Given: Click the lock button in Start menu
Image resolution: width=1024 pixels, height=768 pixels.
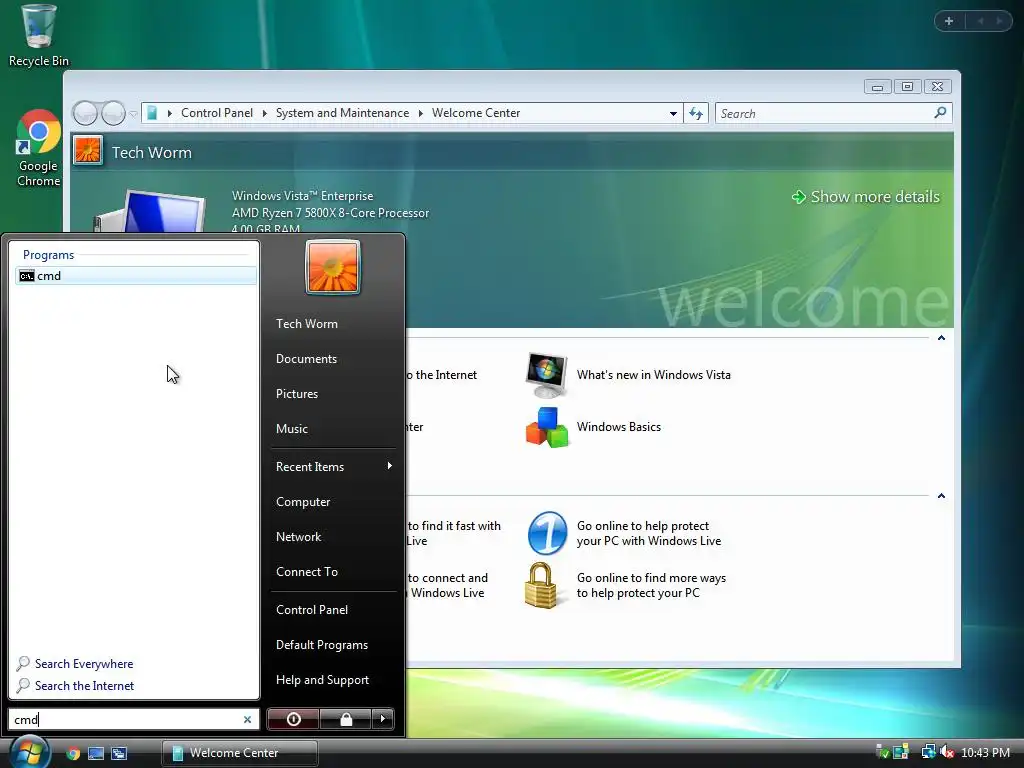Looking at the screenshot, I should [x=345, y=719].
